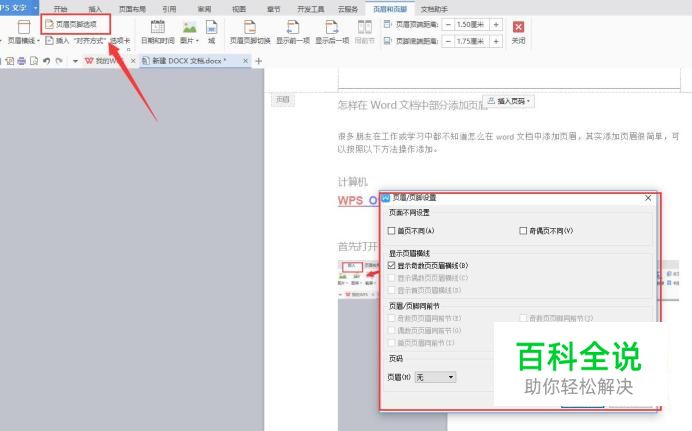Viewport: 692px width, 431px height.
Task: Add a new document tab with plus
Action: click(259, 61)
